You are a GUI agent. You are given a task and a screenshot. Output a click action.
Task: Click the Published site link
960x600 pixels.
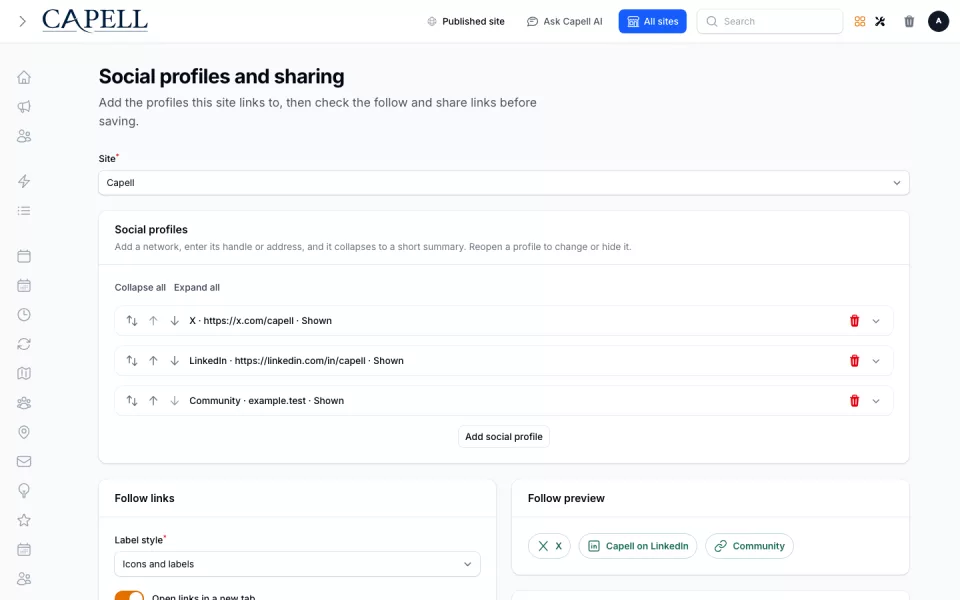tap(466, 21)
